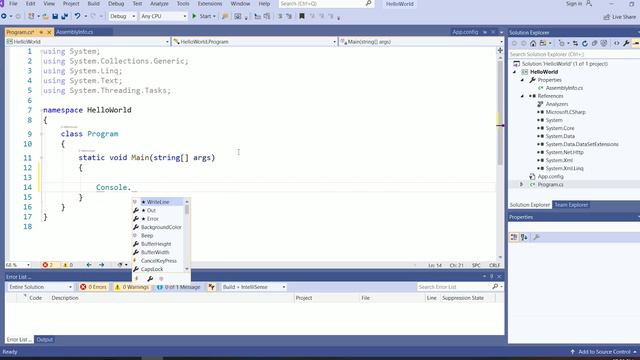Click the Collapse All icon in Solution Explorer
640x360 pixels.
(594, 43)
